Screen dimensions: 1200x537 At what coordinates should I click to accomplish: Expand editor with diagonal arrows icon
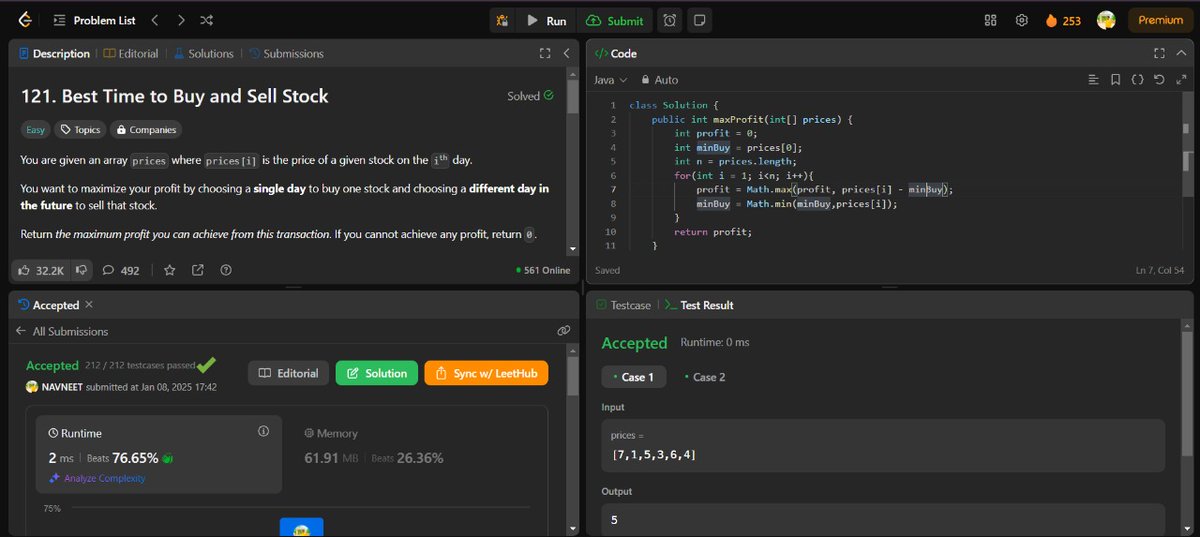coord(1179,79)
